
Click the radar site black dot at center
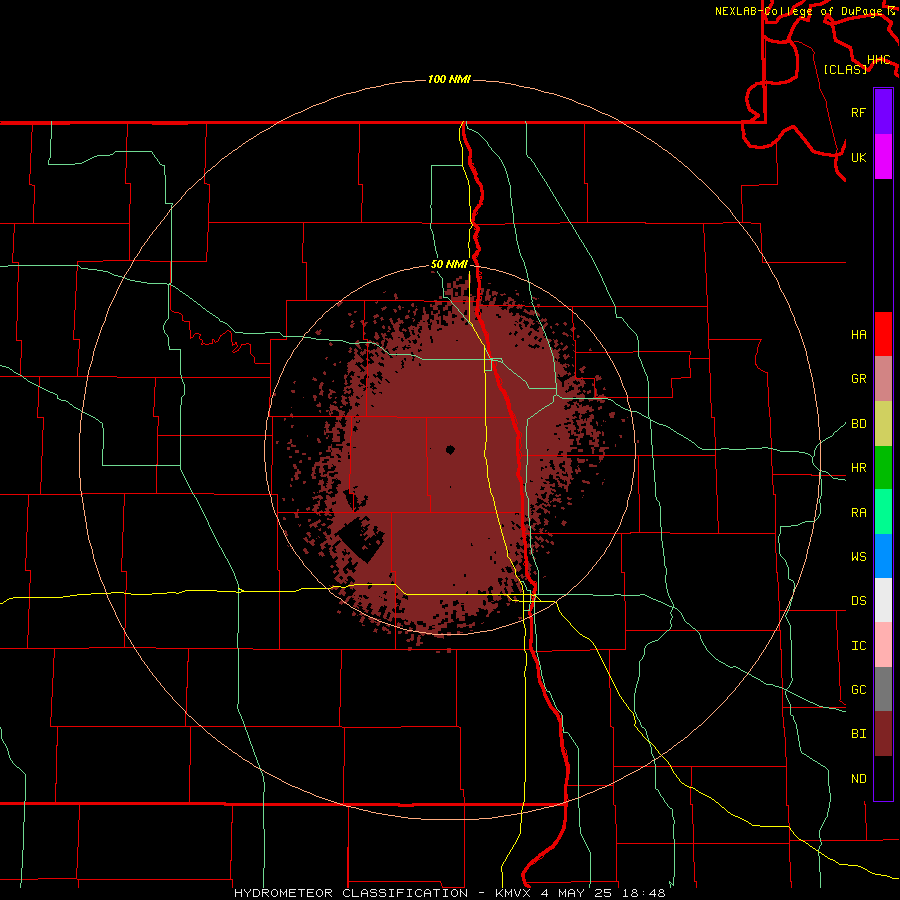point(450,450)
